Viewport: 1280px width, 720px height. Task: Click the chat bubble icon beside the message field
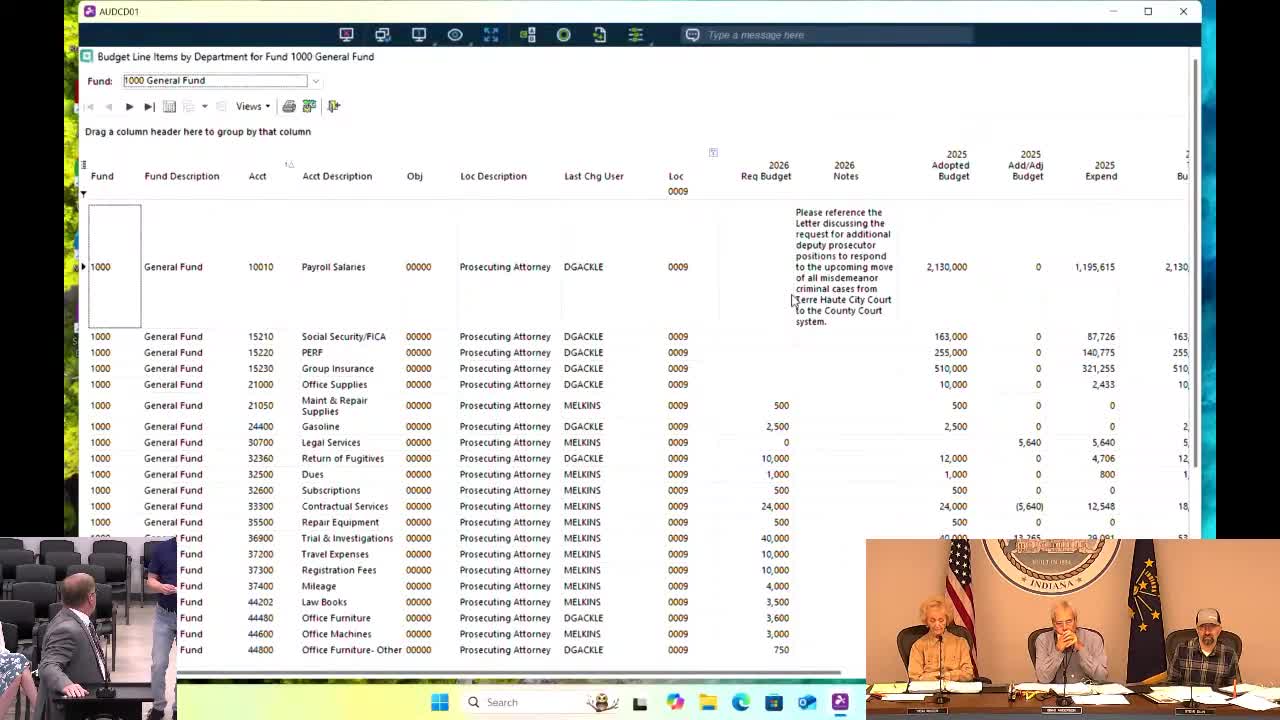tap(692, 35)
